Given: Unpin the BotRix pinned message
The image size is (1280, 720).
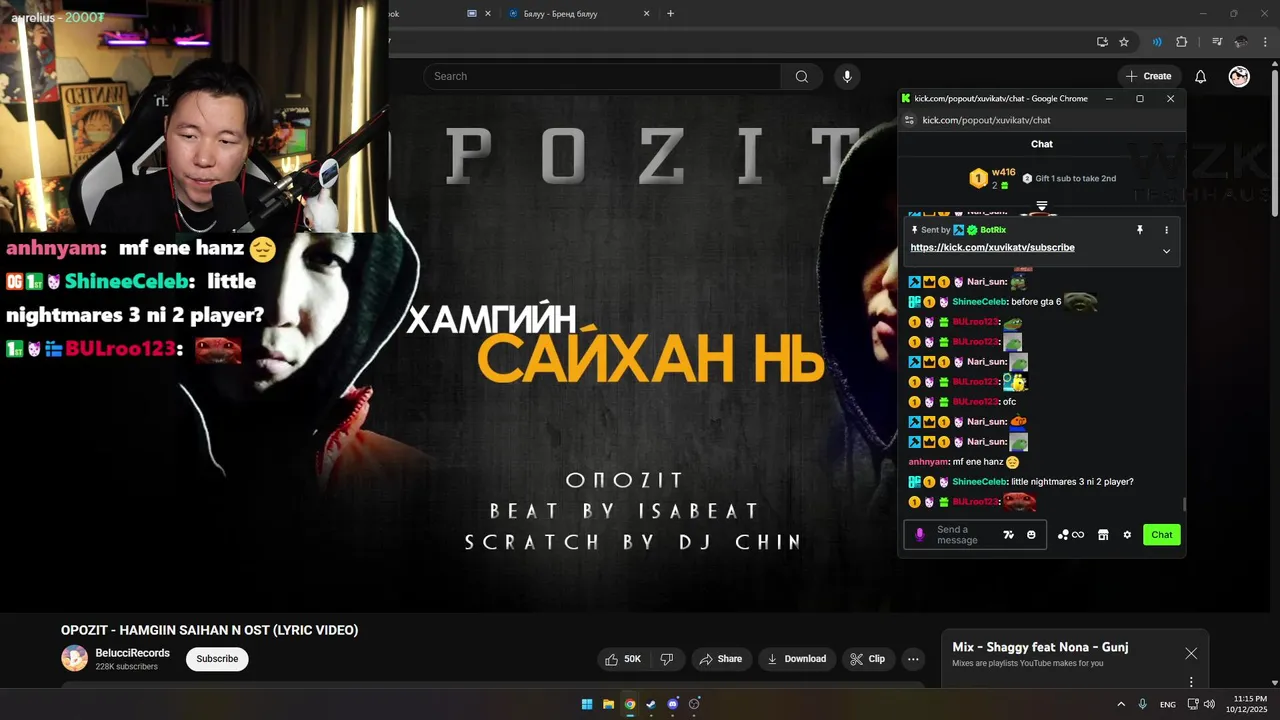Looking at the screenshot, I should tap(1139, 230).
